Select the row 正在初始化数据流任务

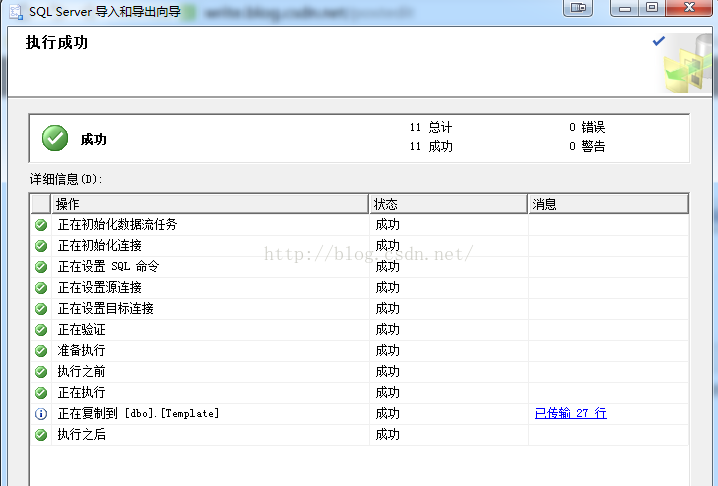359,225
